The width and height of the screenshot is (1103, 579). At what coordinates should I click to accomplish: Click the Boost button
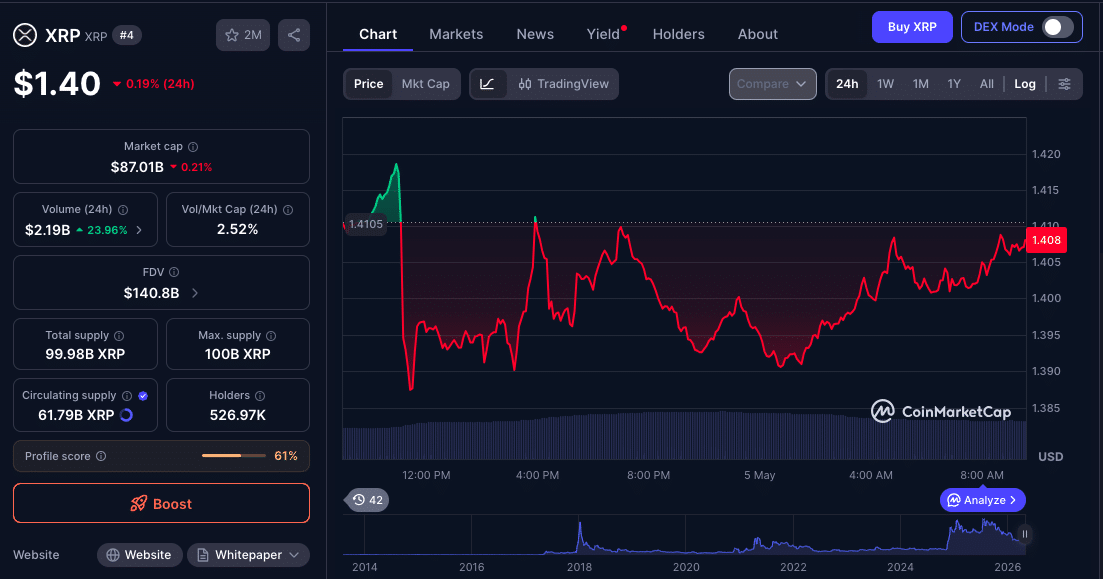click(x=161, y=504)
